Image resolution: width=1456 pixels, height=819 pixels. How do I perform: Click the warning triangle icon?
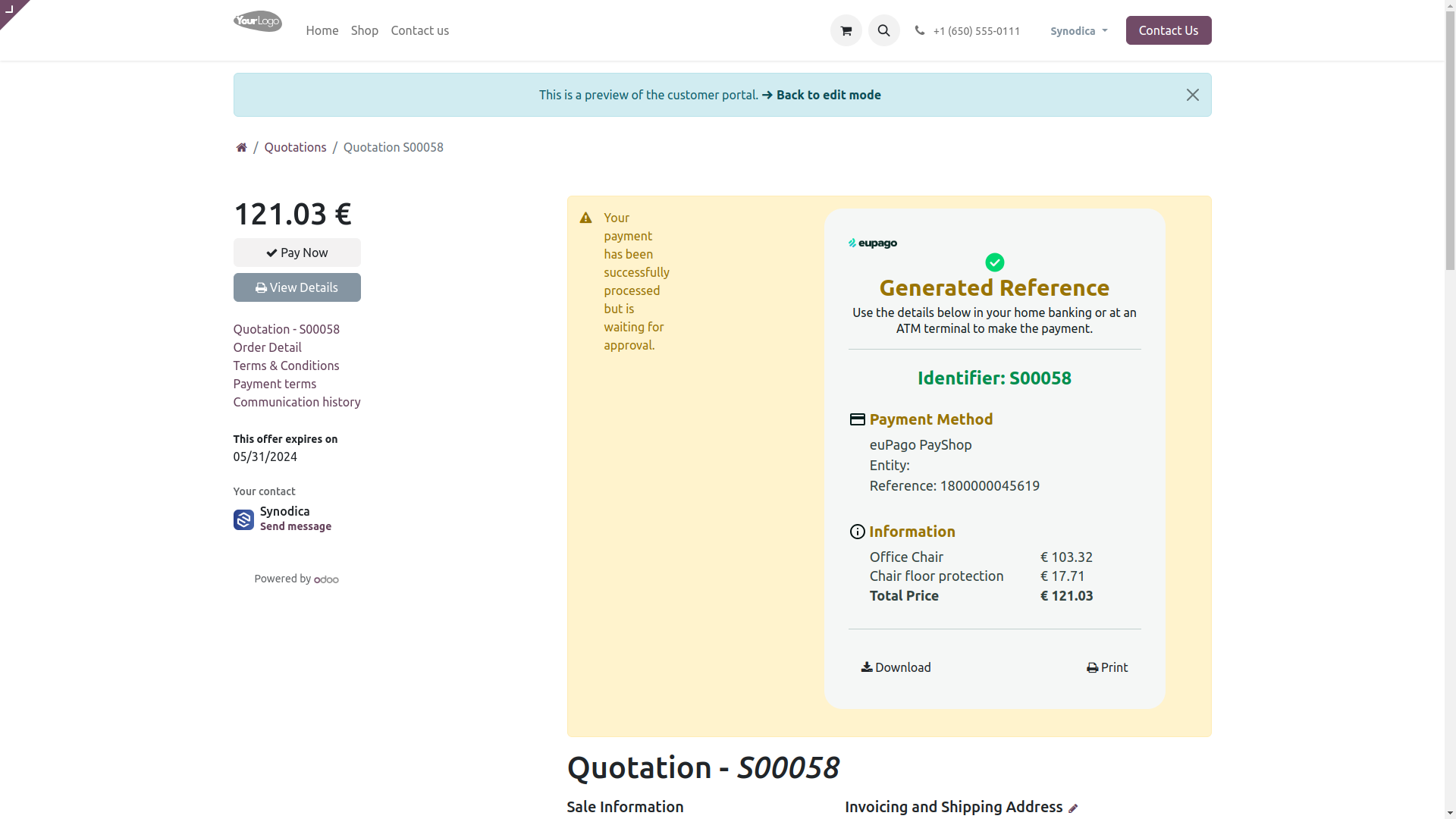pos(585,218)
